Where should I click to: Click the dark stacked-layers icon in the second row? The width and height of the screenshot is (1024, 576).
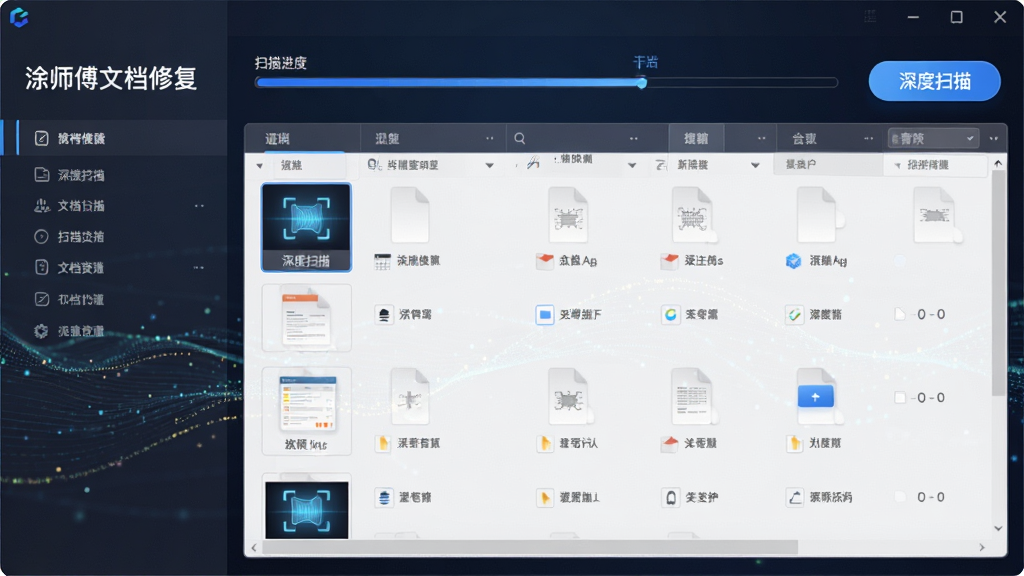click(384, 315)
